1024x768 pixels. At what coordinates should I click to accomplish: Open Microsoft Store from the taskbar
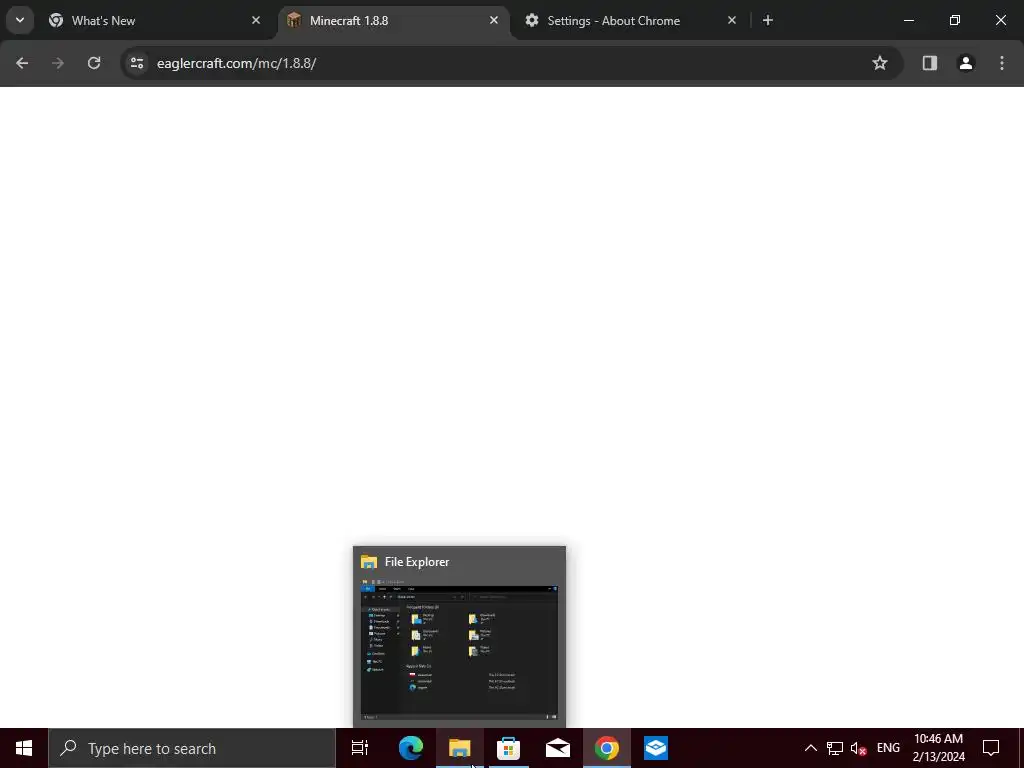tap(509, 748)
